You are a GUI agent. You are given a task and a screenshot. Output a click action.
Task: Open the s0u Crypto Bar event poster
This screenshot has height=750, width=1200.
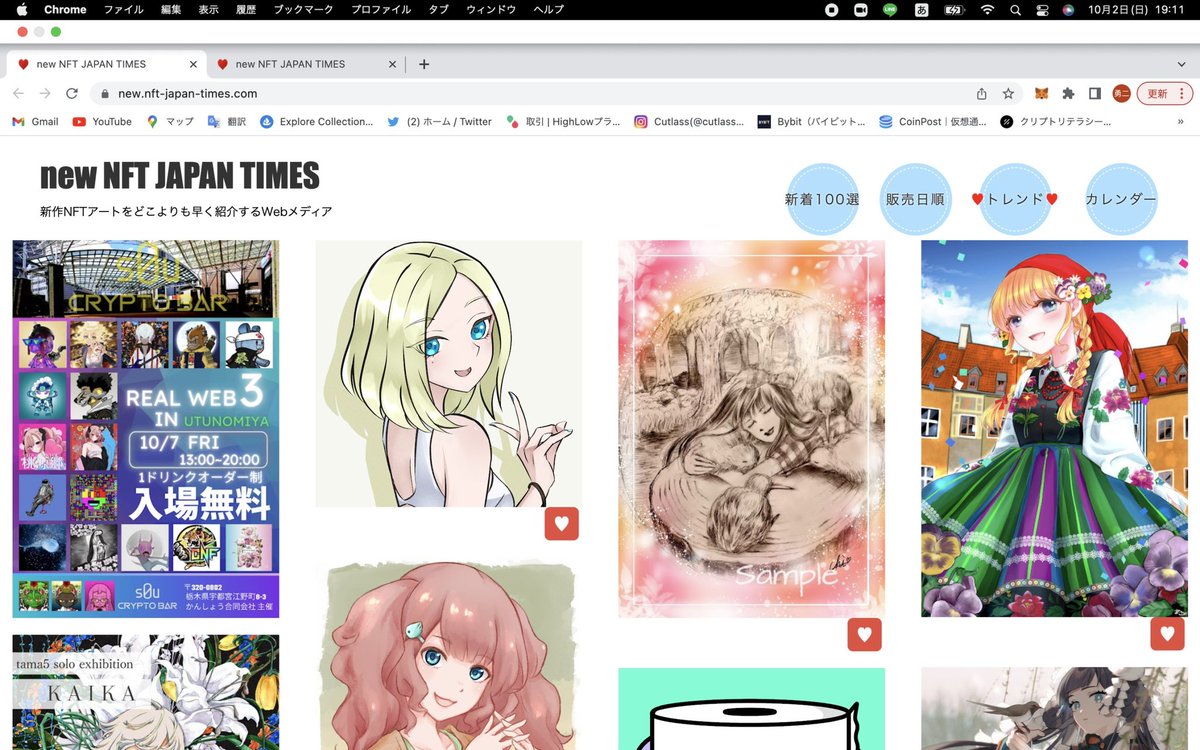[x=146, y=429]
